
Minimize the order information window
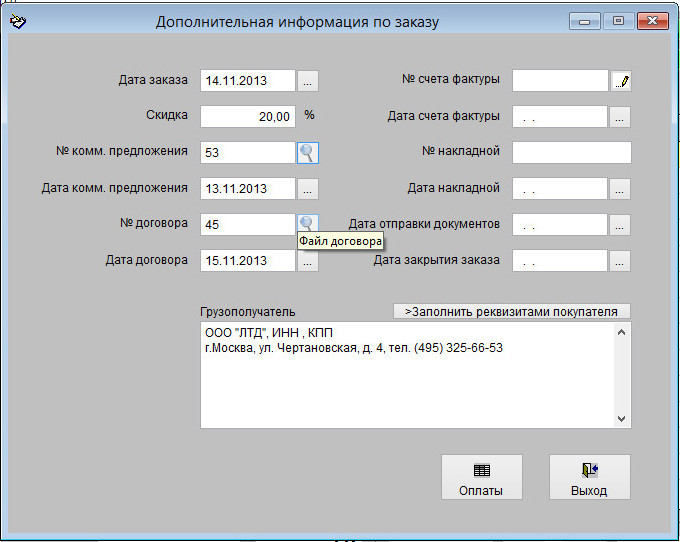click(585, 21)
